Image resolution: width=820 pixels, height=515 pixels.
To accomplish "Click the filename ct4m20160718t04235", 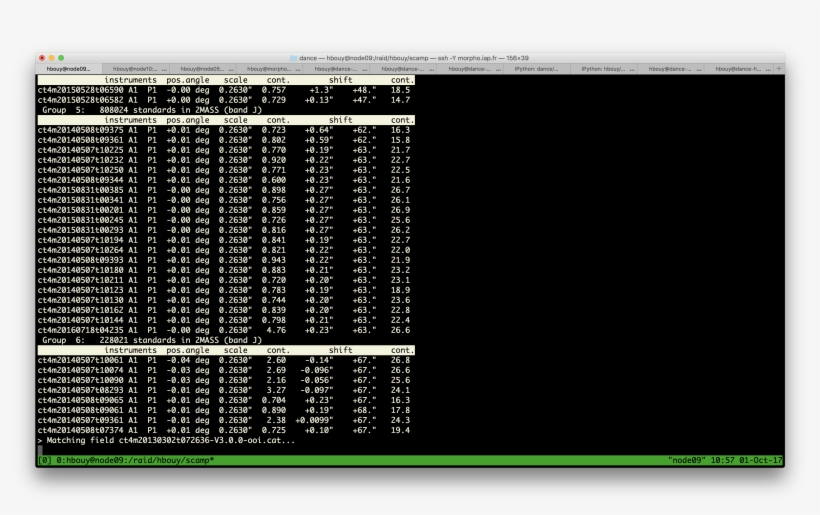I will pos(81,330).
